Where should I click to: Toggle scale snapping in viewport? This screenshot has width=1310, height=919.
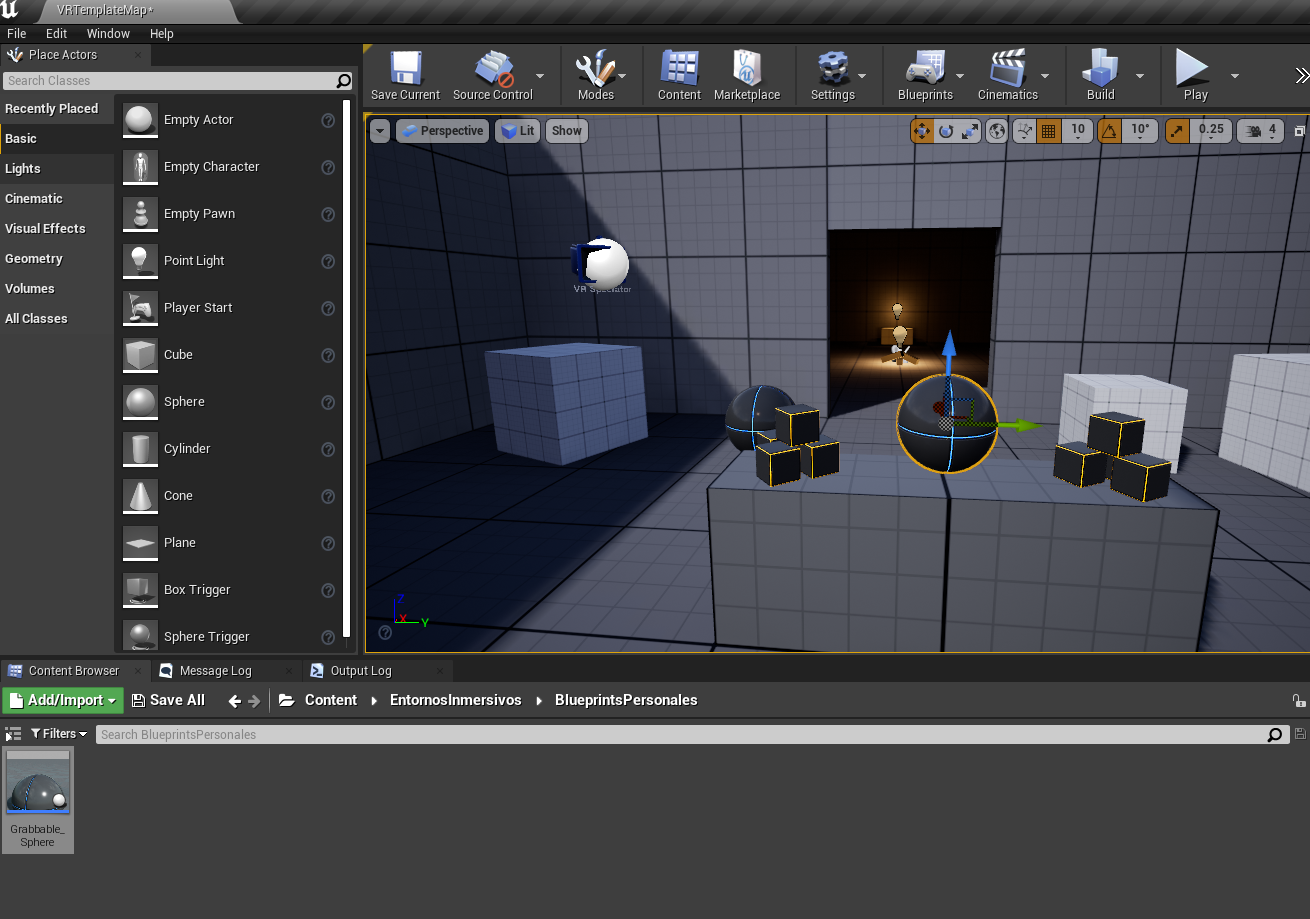pos(1177,131)
